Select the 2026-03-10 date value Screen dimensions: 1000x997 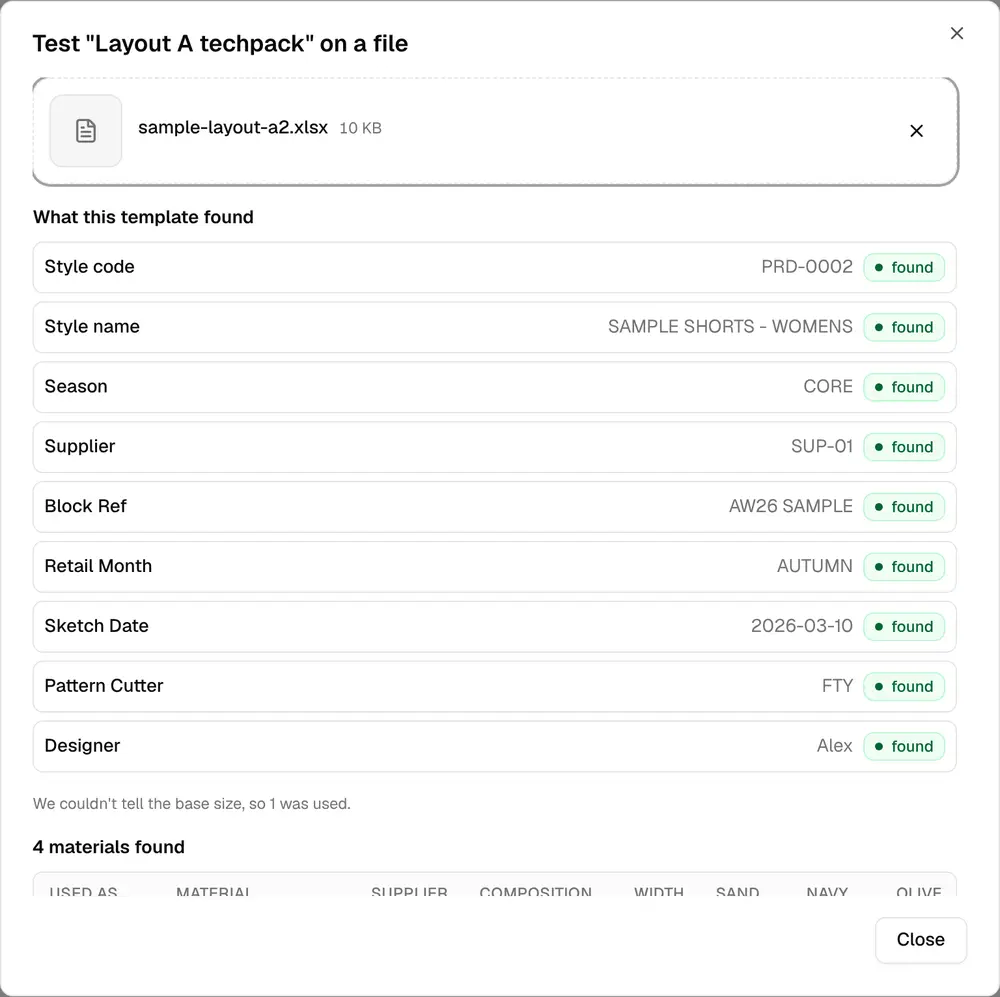(x=802, y=626)
